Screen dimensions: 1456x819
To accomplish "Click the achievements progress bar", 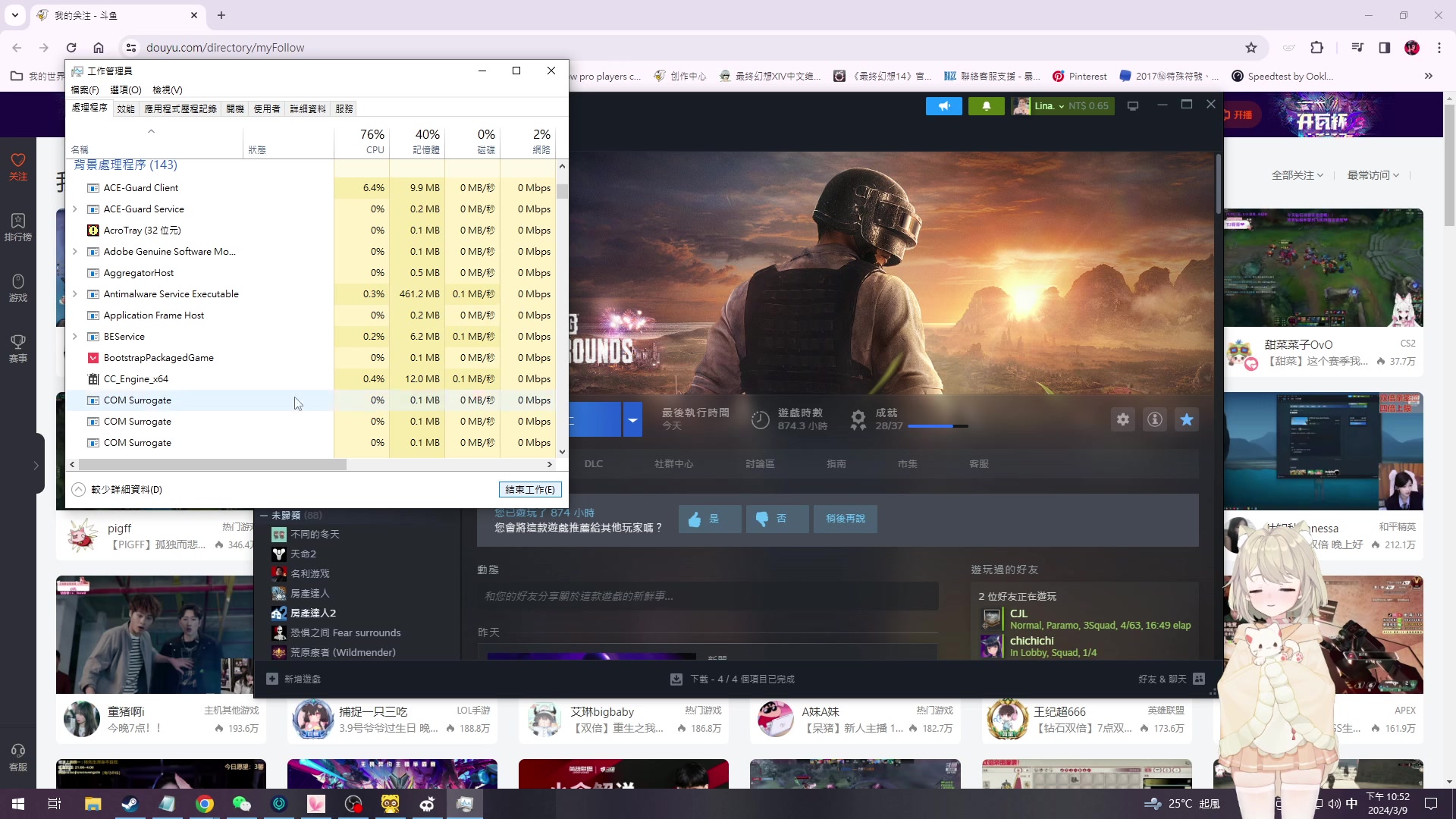I will coord(938,426).
